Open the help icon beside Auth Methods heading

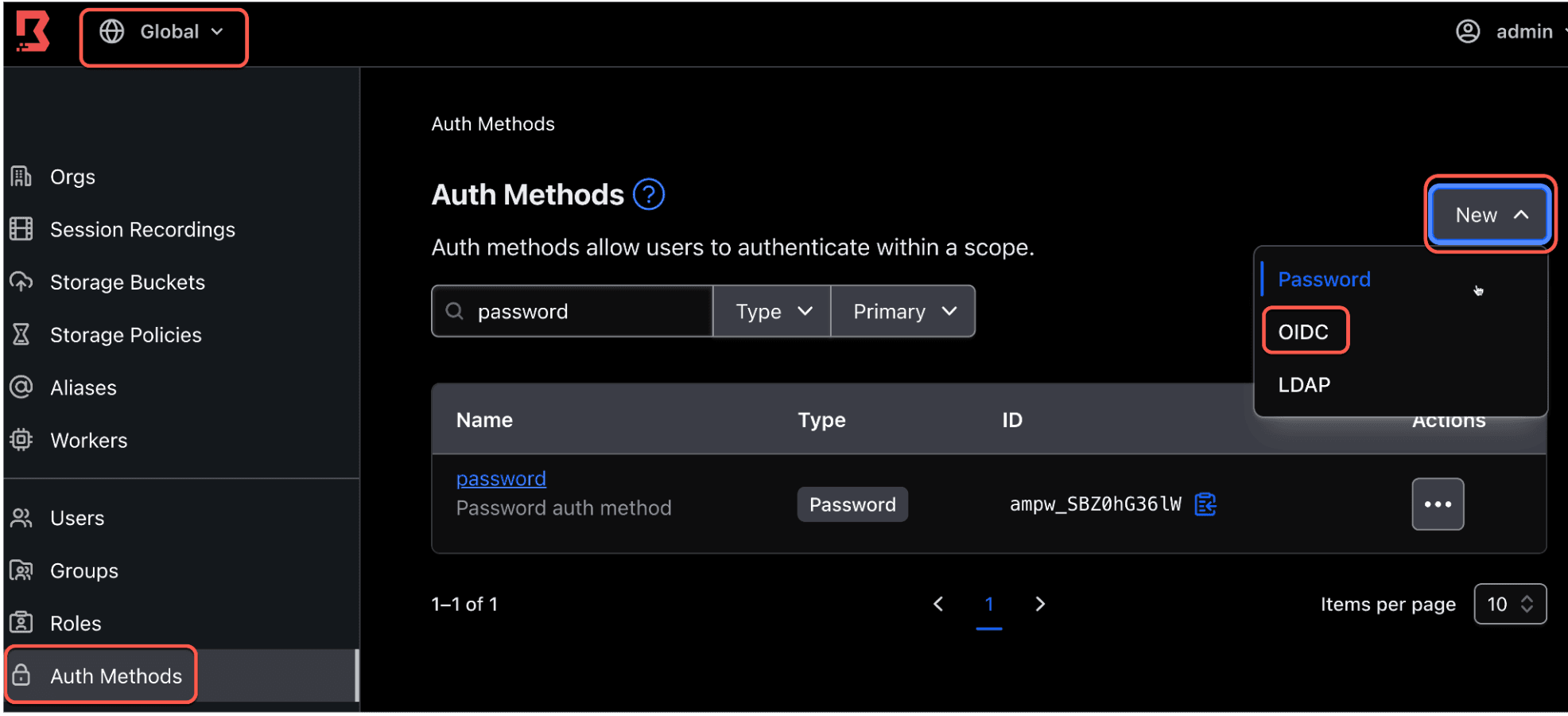tap(649, 194)
